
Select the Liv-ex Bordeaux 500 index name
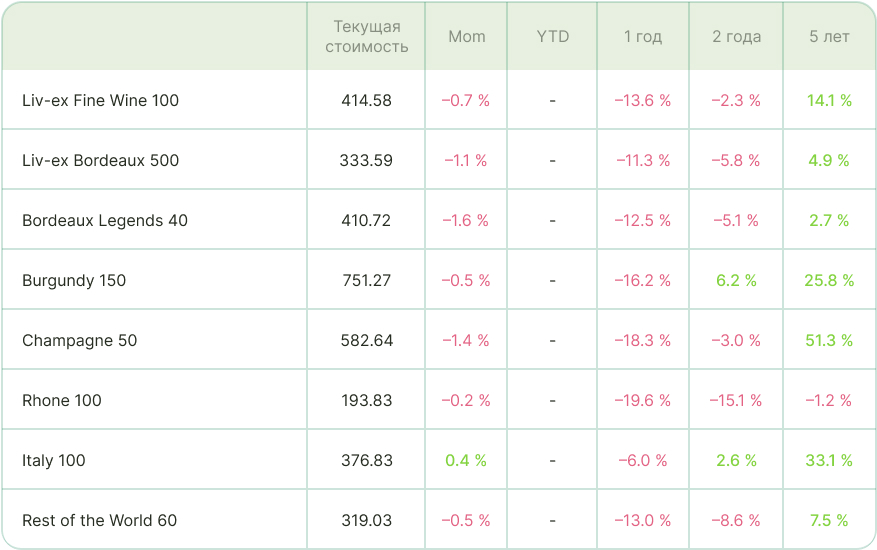100,160
